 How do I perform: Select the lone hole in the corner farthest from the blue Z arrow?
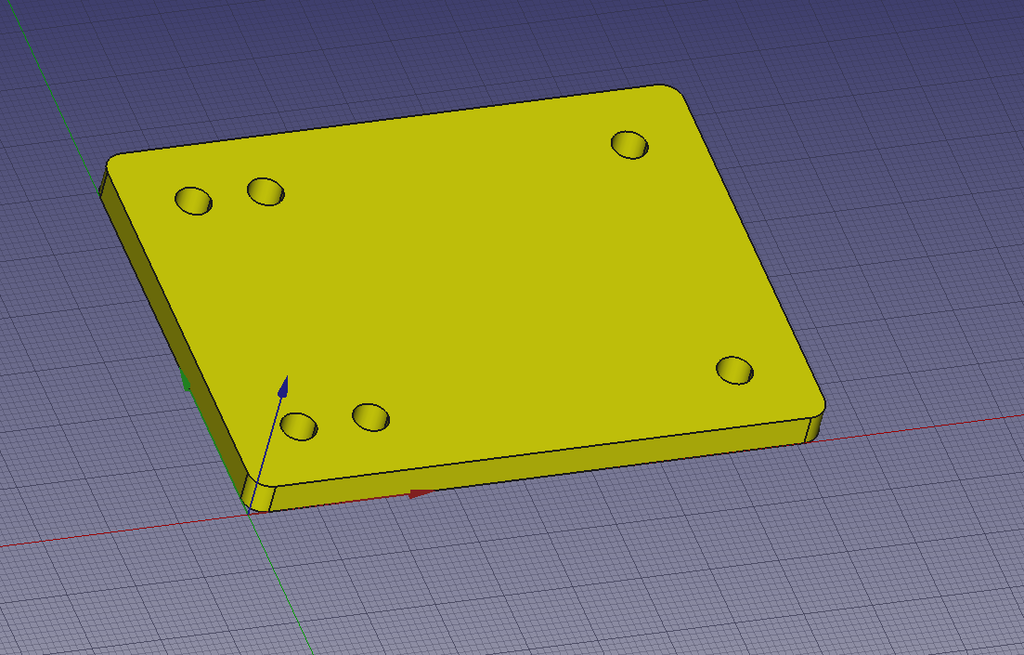click(x=630, y=145)
